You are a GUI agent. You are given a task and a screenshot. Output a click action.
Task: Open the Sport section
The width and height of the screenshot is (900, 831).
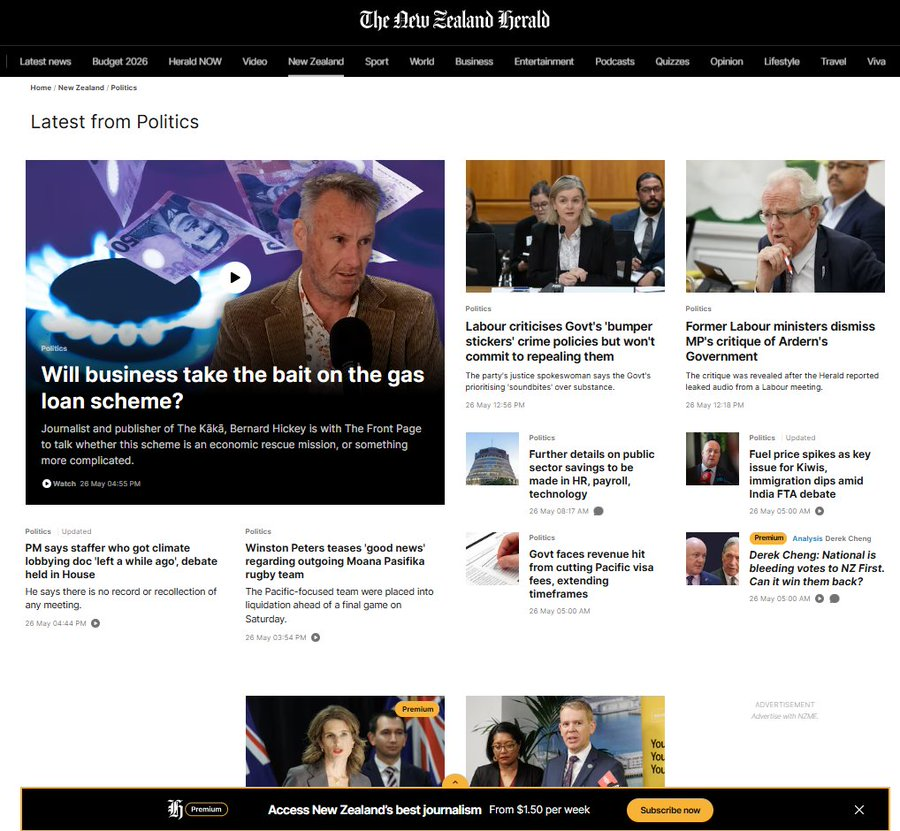click(x=377, y=61)
